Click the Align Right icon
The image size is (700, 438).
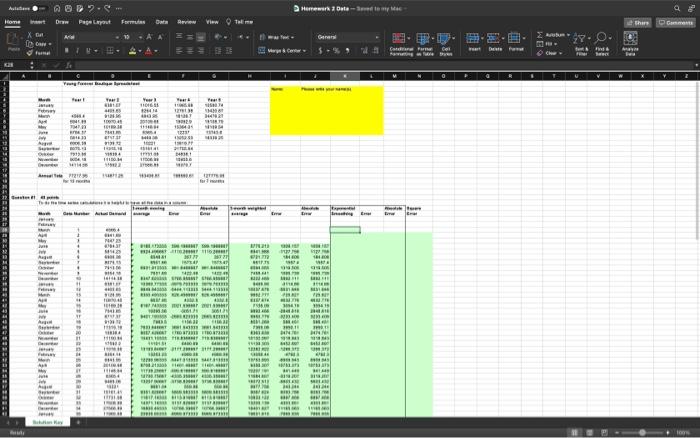(201, 51)
